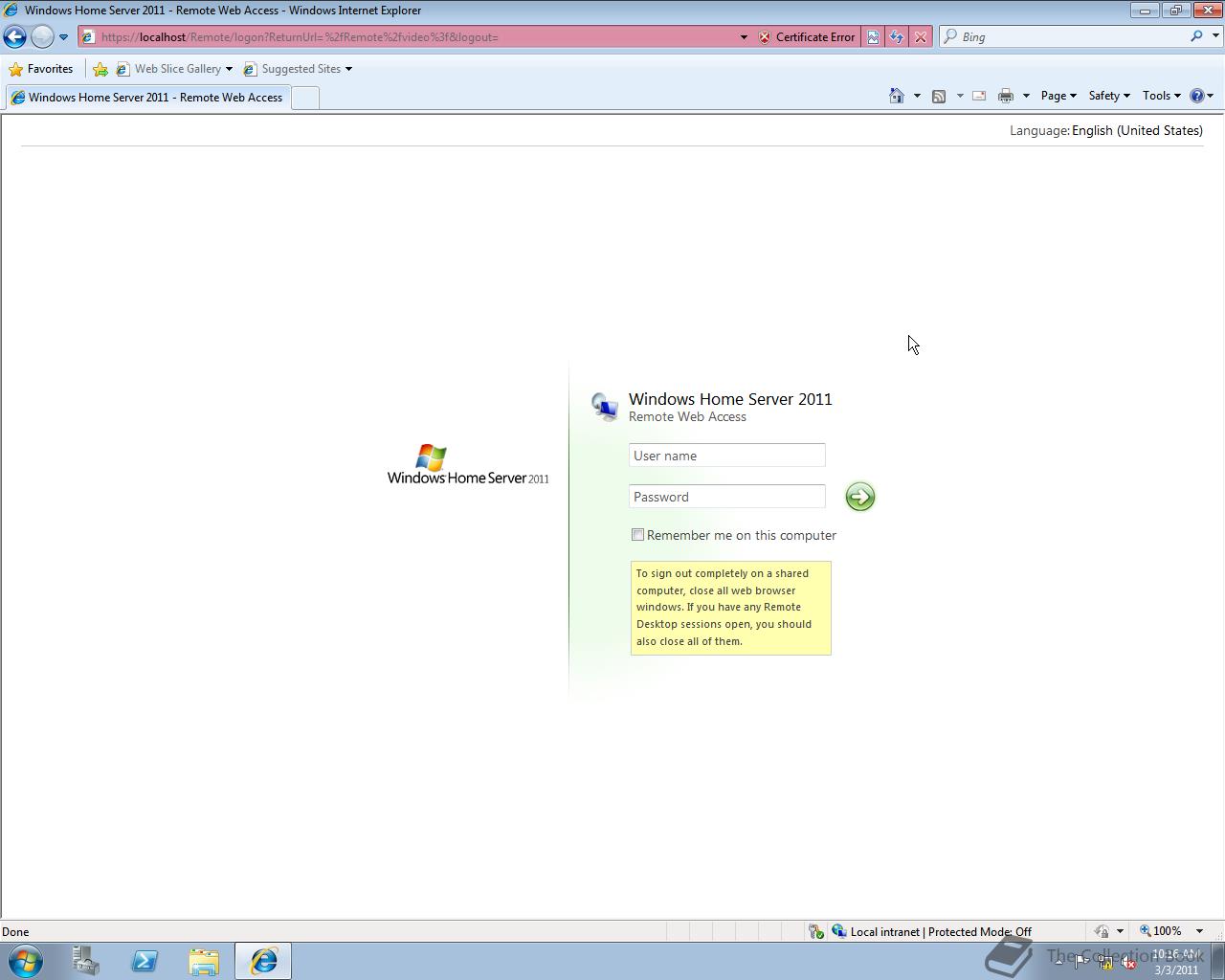Open the search provider dropdown arrow
The height and width of the screenshot is (980, 1225).
[x=1215, y=36]
